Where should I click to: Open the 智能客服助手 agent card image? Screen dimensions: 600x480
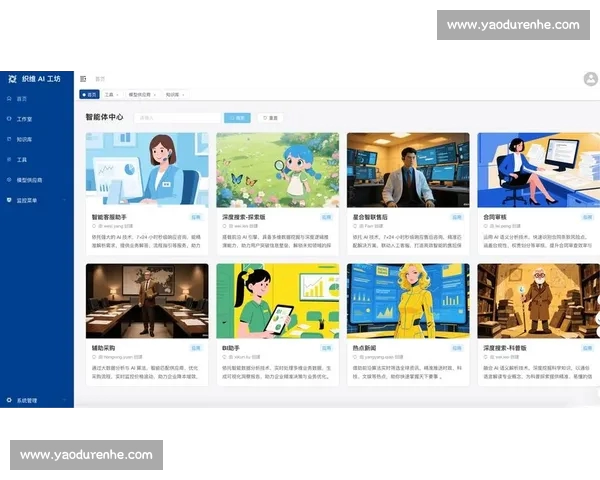(147, 169)
